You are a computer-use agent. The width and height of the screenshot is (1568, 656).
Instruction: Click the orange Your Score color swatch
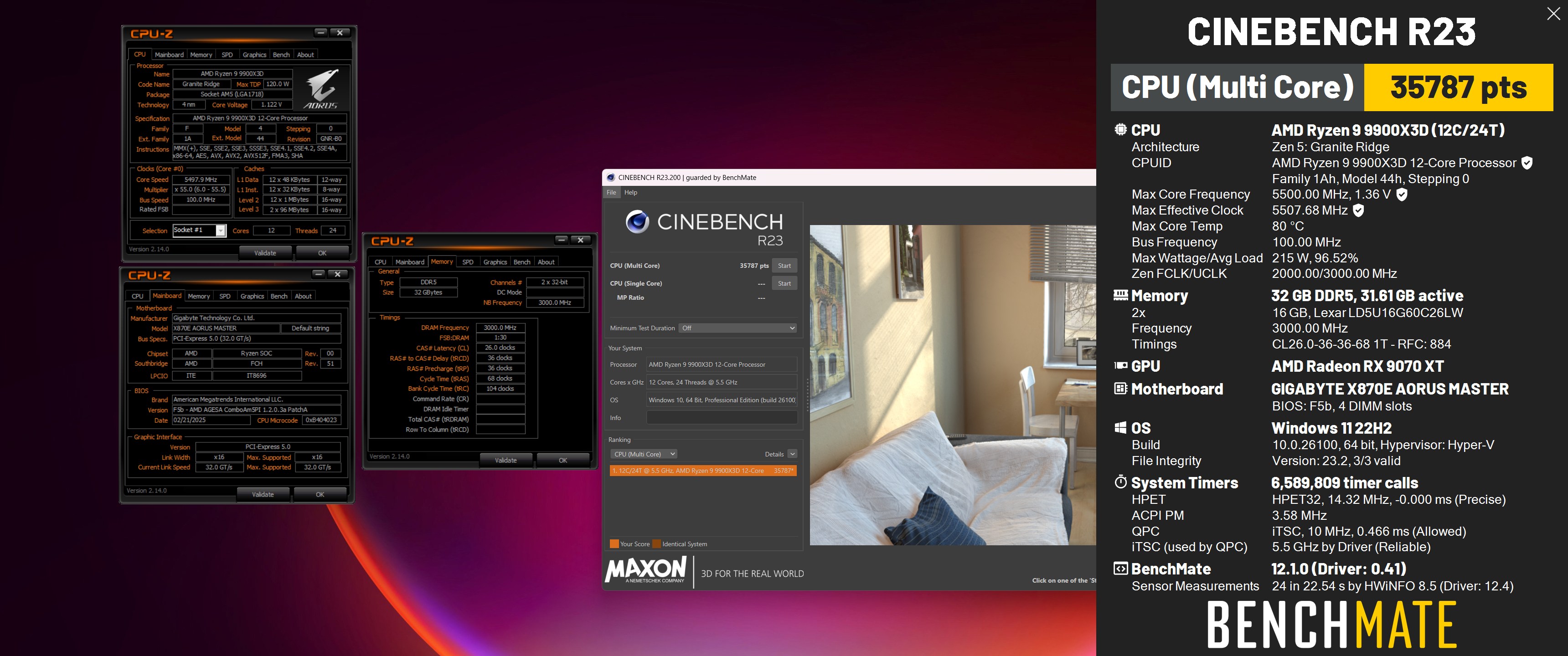[x=614, y=544]
